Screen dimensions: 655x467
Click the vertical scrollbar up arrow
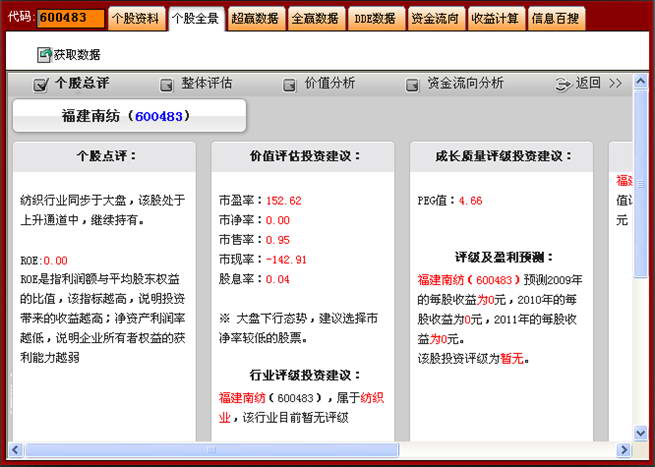pos(640,81)
